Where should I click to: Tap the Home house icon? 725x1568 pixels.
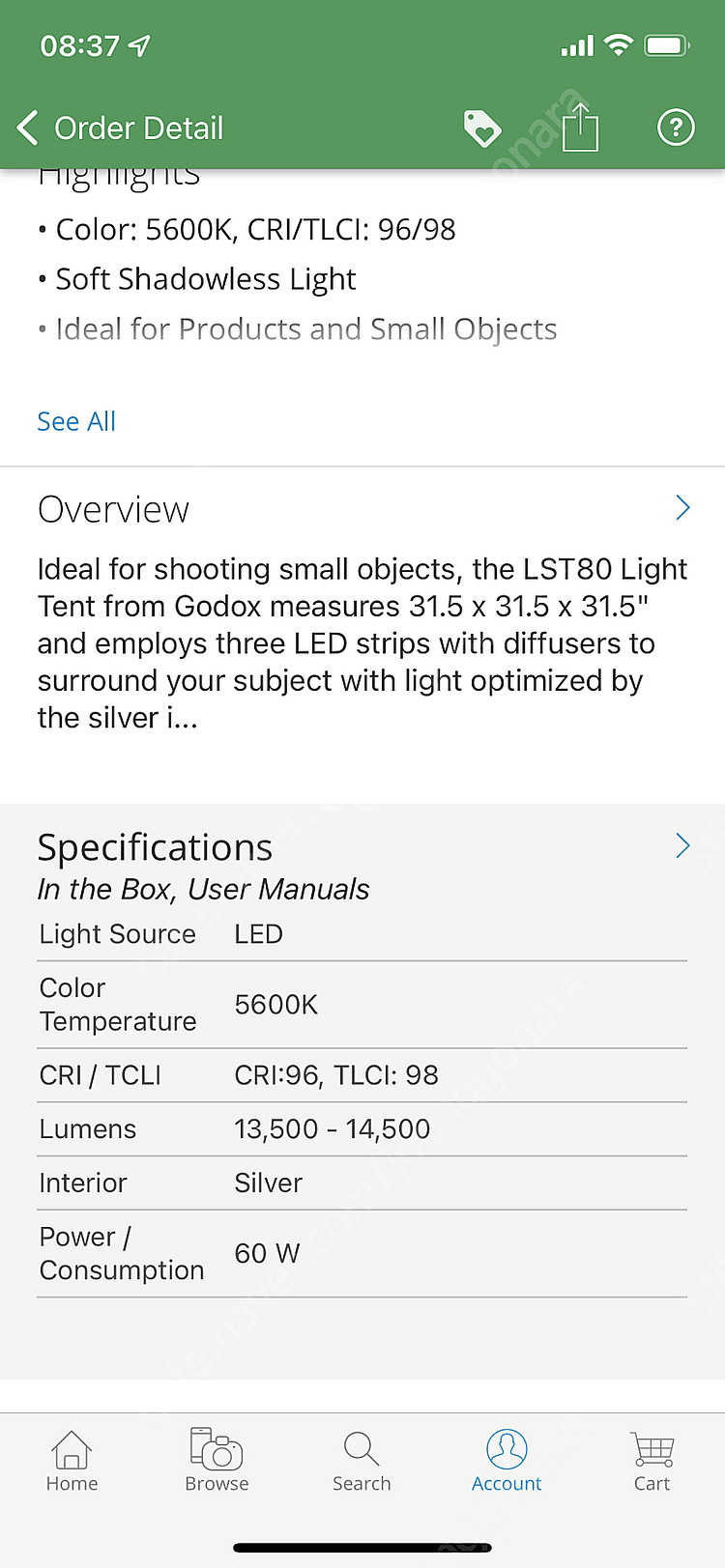[x=72, y=1449]
